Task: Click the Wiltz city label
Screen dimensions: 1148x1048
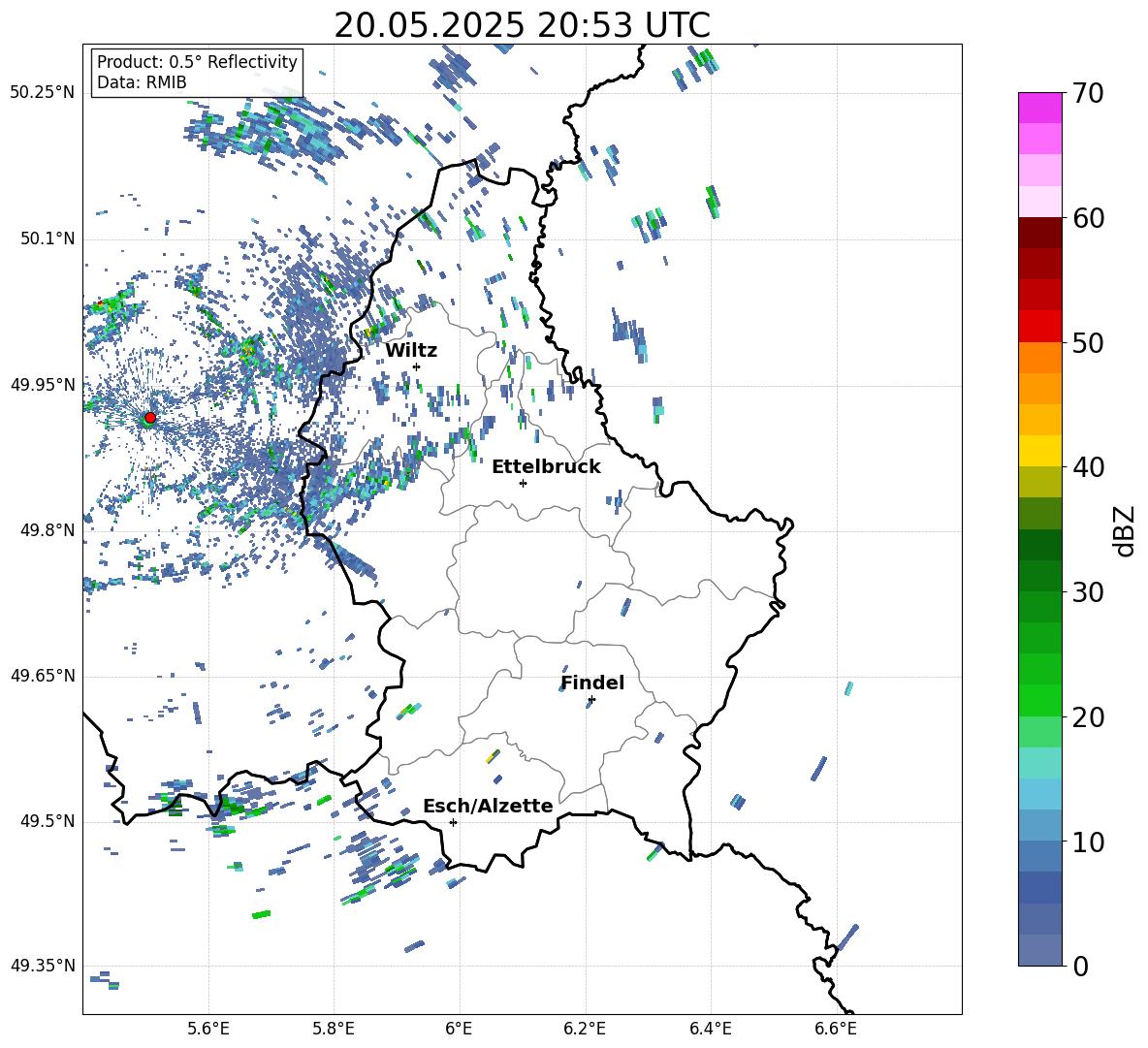Action: pos(411,351)
